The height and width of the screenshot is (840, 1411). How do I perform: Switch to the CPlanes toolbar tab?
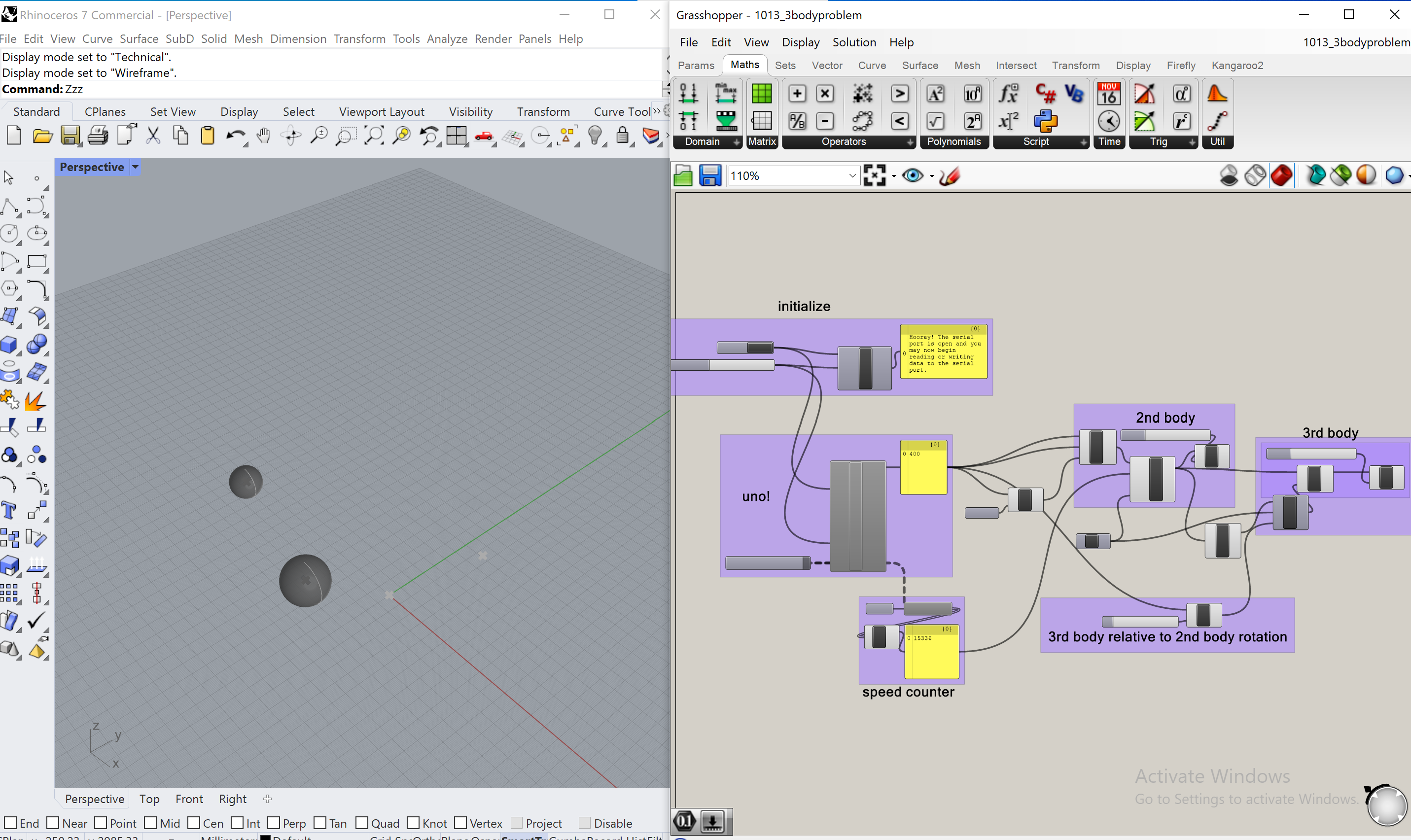pos(105,111)
